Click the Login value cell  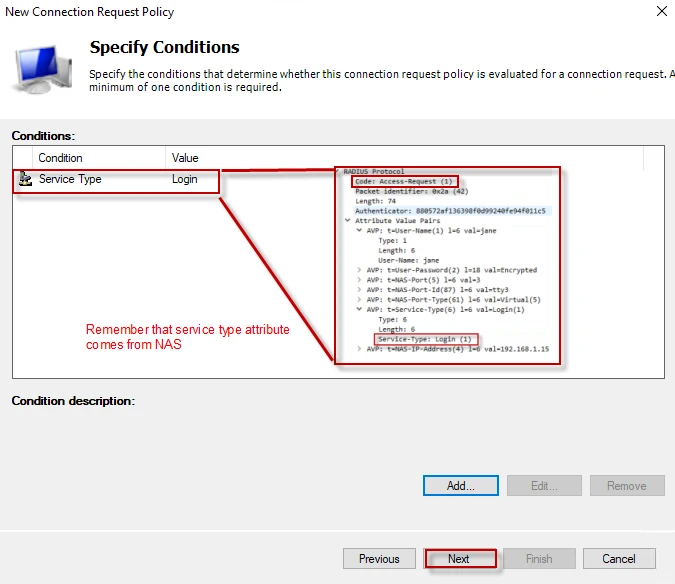pyautogui.click(x=185, y=180)
